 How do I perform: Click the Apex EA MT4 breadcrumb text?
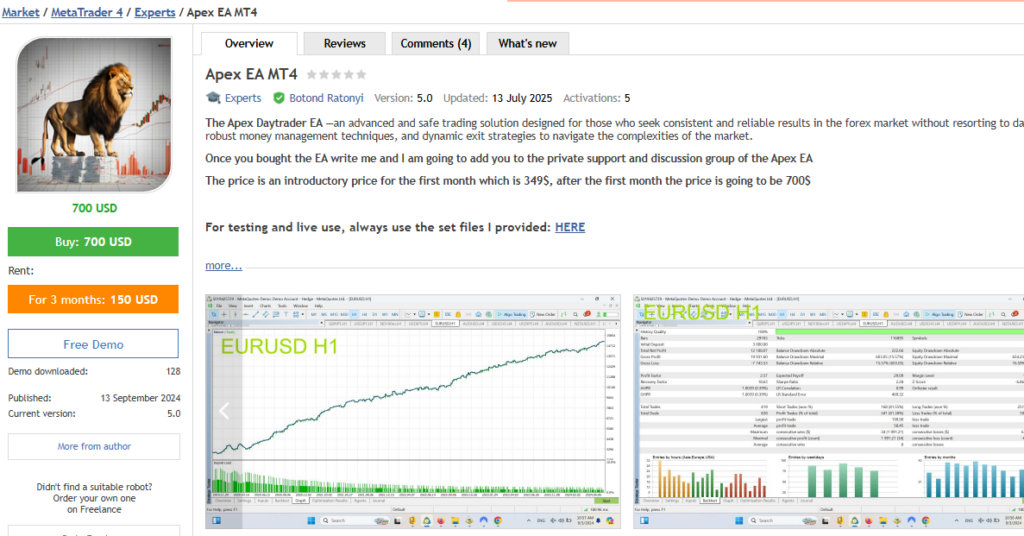tap(222, 12)
